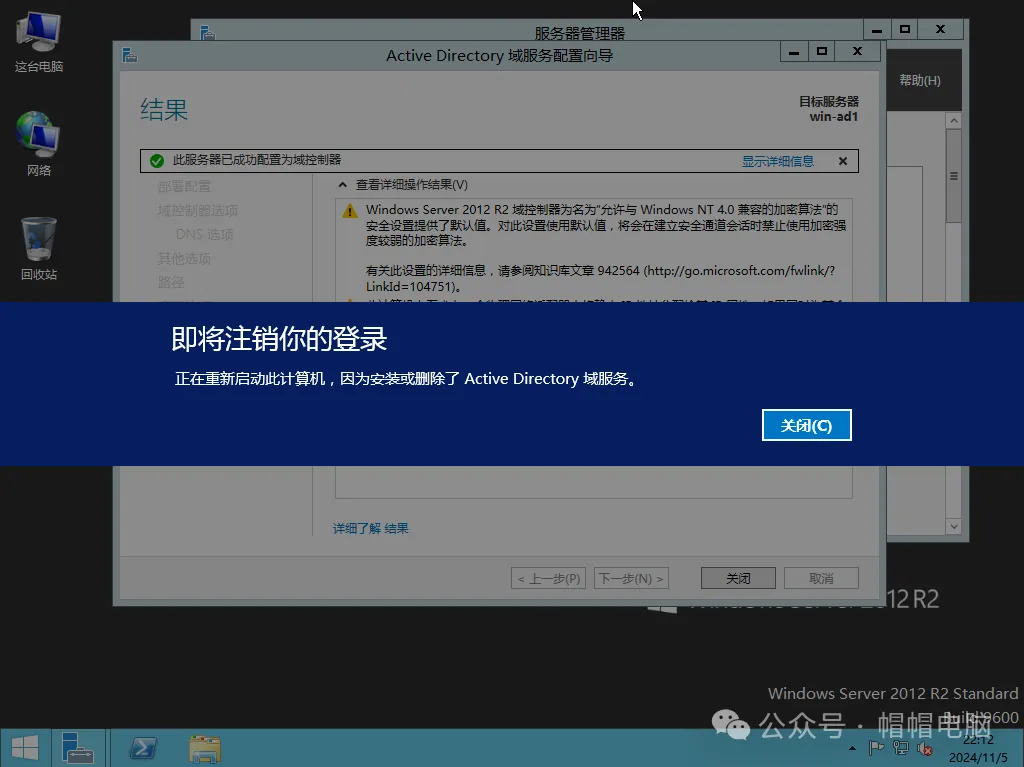
Task: Click the blue 关闭(C) button in the logoff banner
Action: (x=806, y=425)
